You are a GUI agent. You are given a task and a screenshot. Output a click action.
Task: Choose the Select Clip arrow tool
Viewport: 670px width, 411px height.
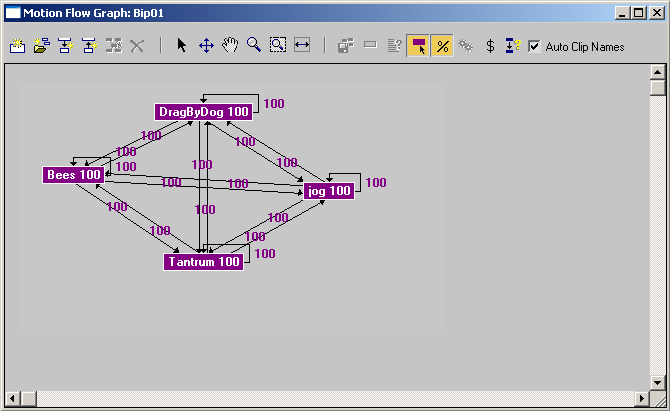182,45
